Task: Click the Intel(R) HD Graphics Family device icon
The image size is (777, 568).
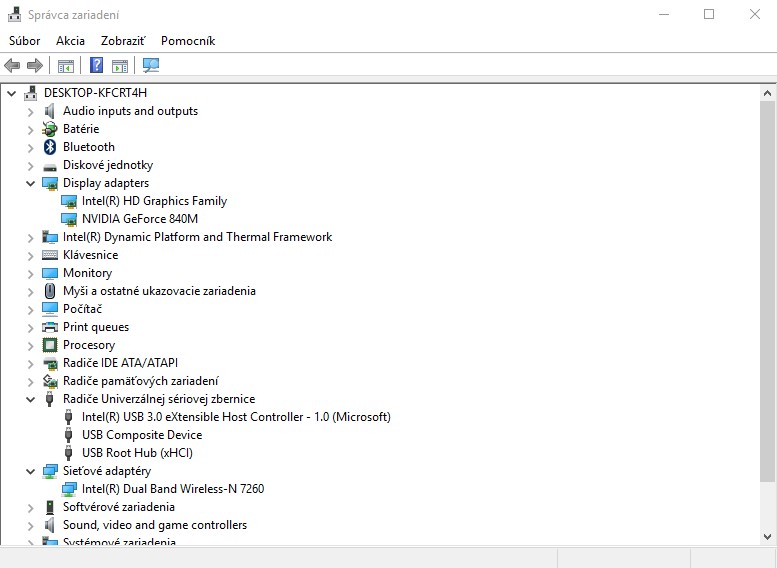Action: (x=69, y=201)
